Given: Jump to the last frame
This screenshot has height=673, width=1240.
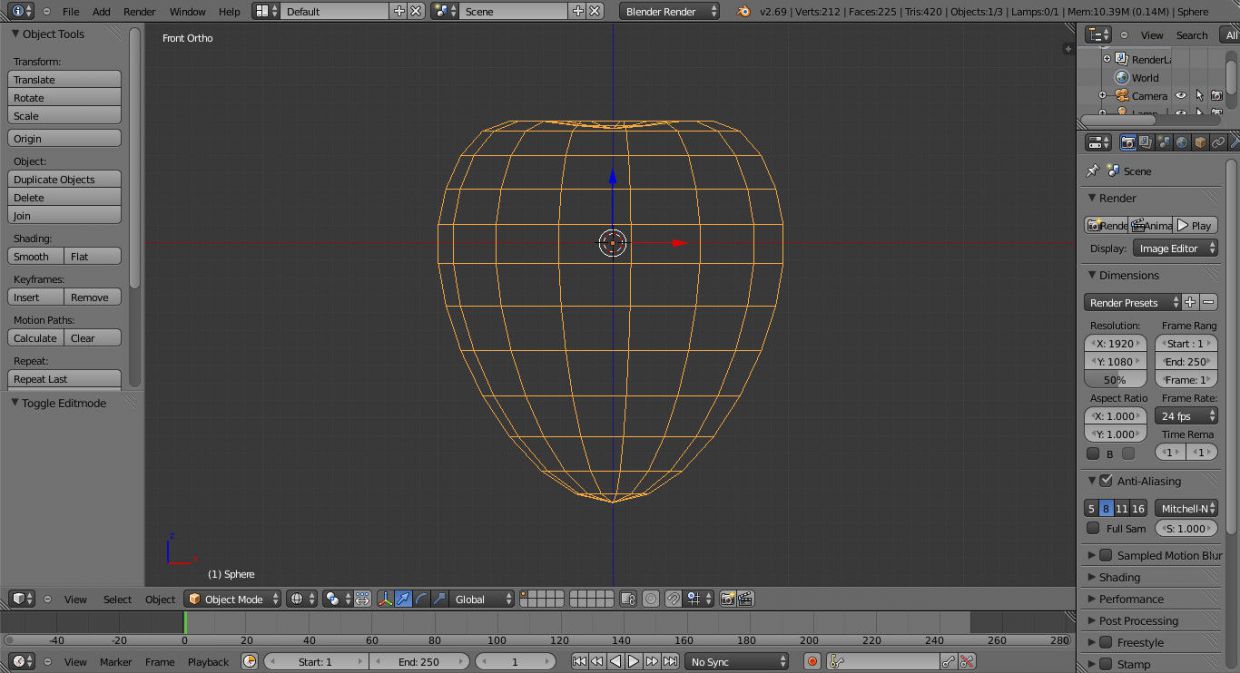Looking at the screenshot, I should [x=670, y=662].
